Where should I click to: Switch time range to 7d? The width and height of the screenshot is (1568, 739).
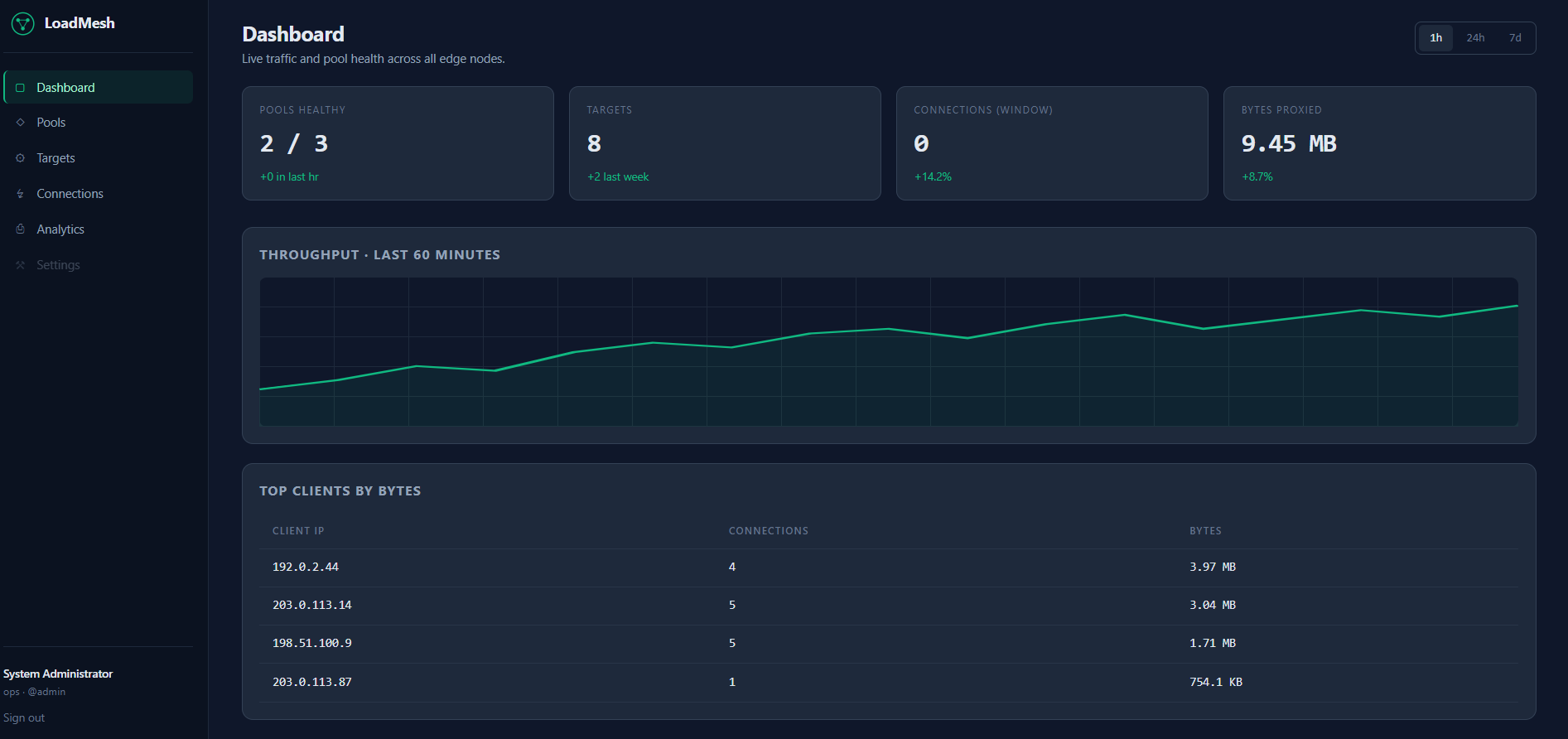1515,38
